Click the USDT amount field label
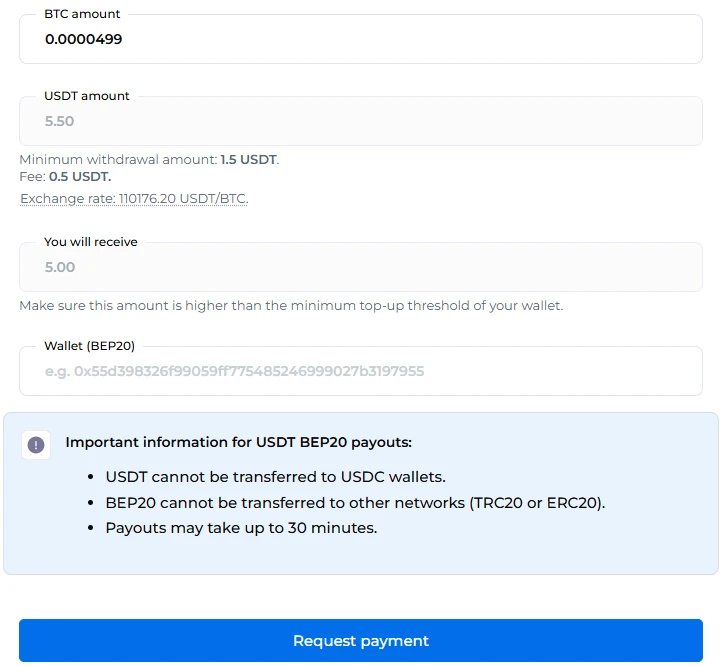 point(87,96)
